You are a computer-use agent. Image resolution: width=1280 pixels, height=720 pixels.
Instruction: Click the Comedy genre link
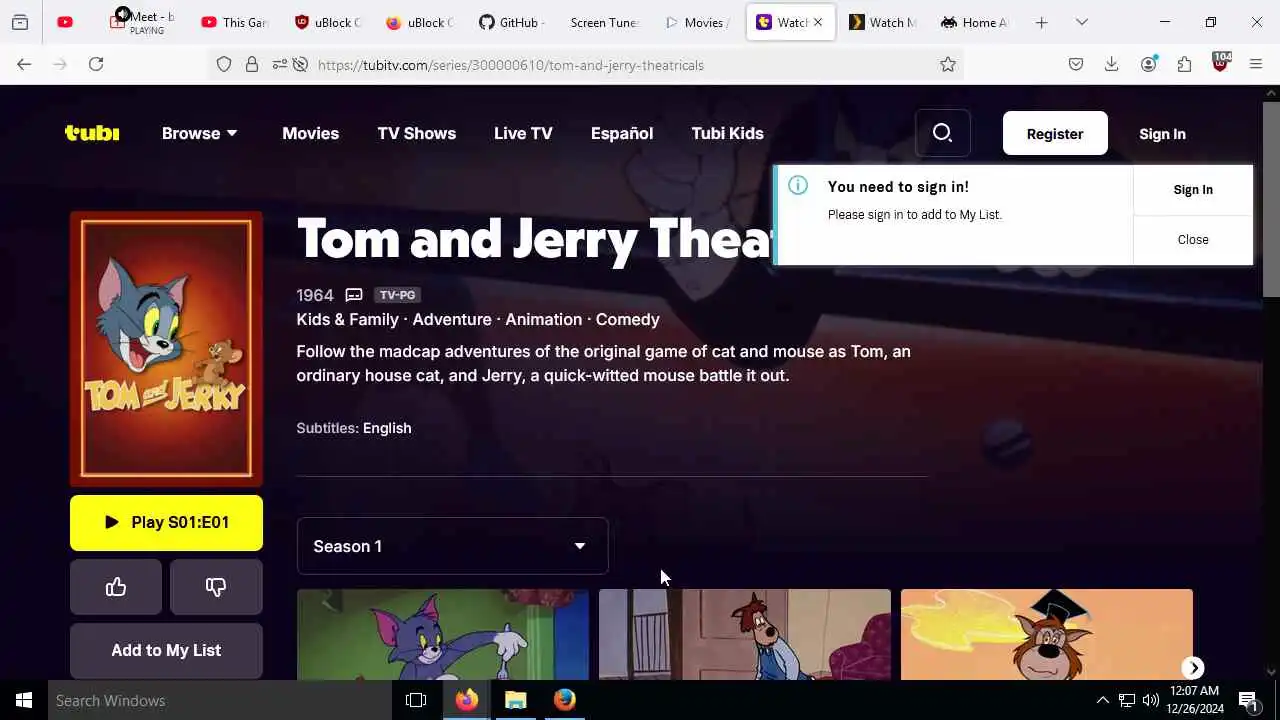click(627, 319)
